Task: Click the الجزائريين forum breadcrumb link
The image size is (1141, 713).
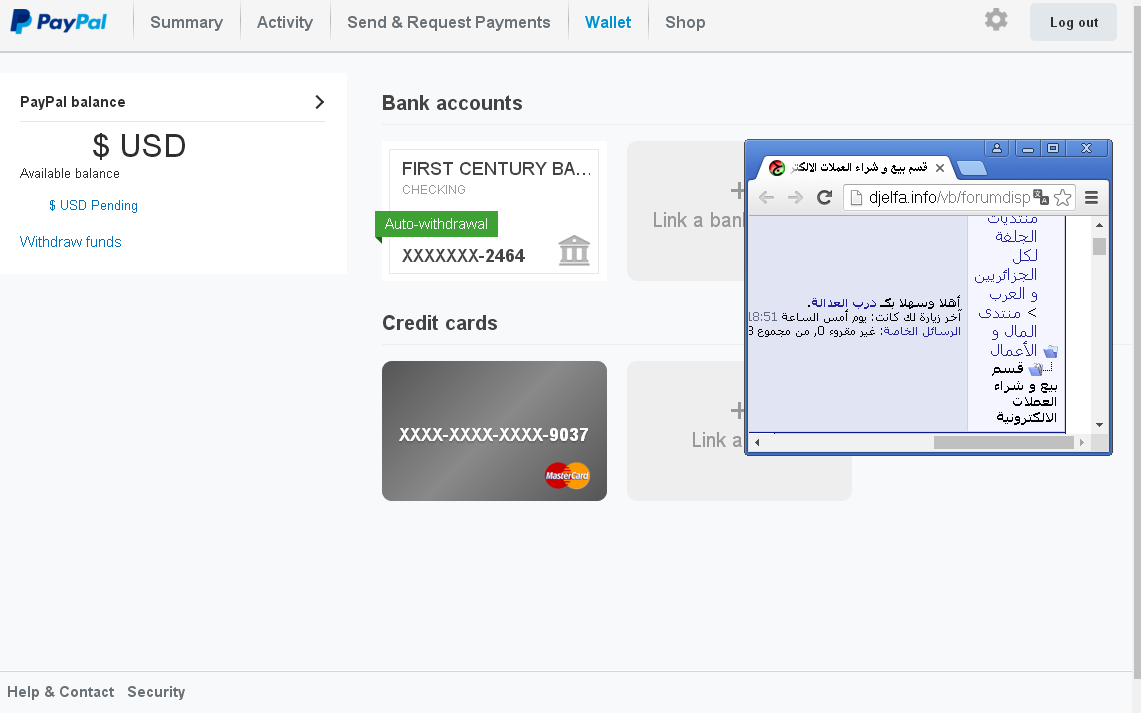Action: (1006, 276)
